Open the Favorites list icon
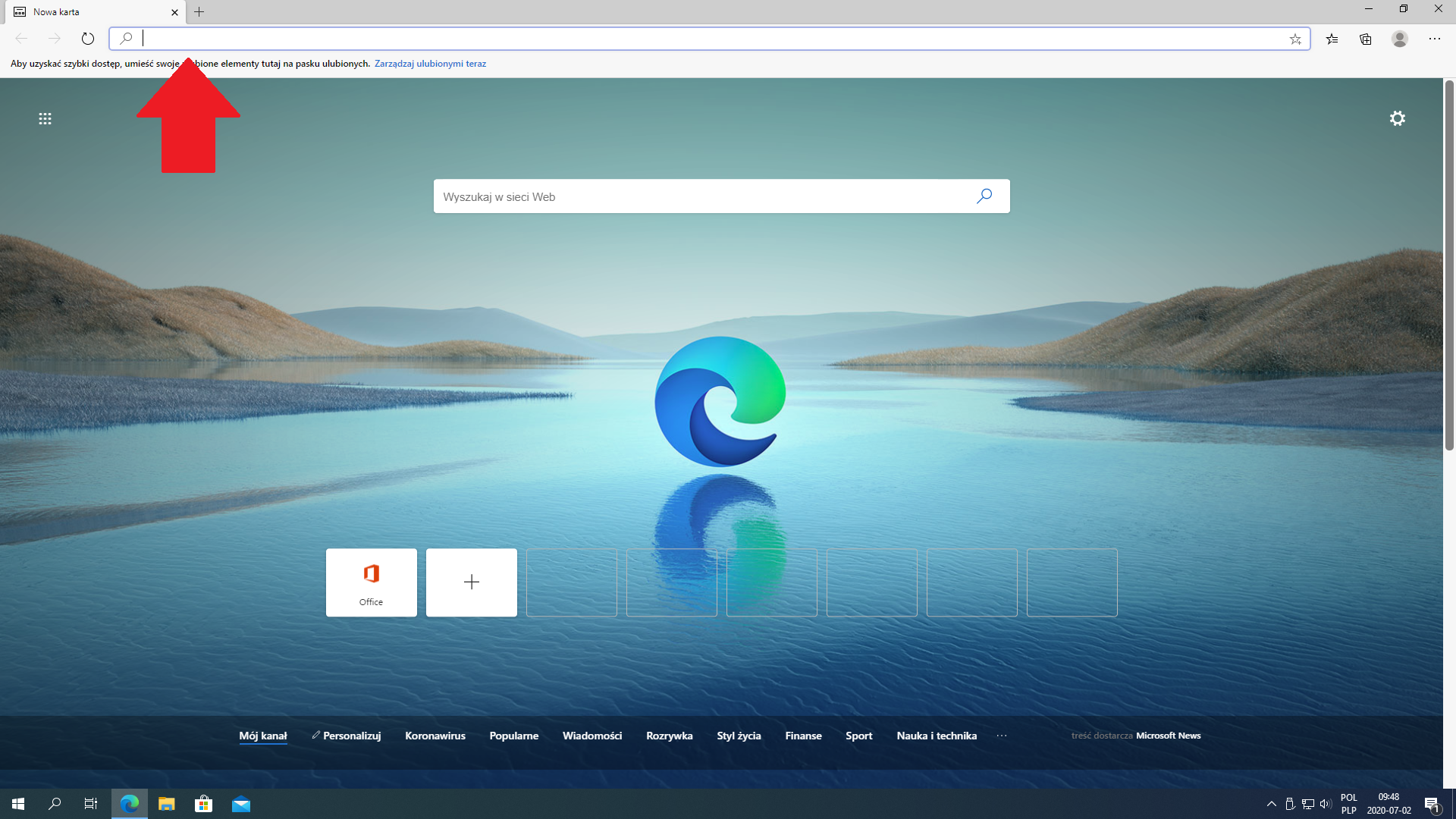This screenshot has height=819, width=1456. 1332,39
